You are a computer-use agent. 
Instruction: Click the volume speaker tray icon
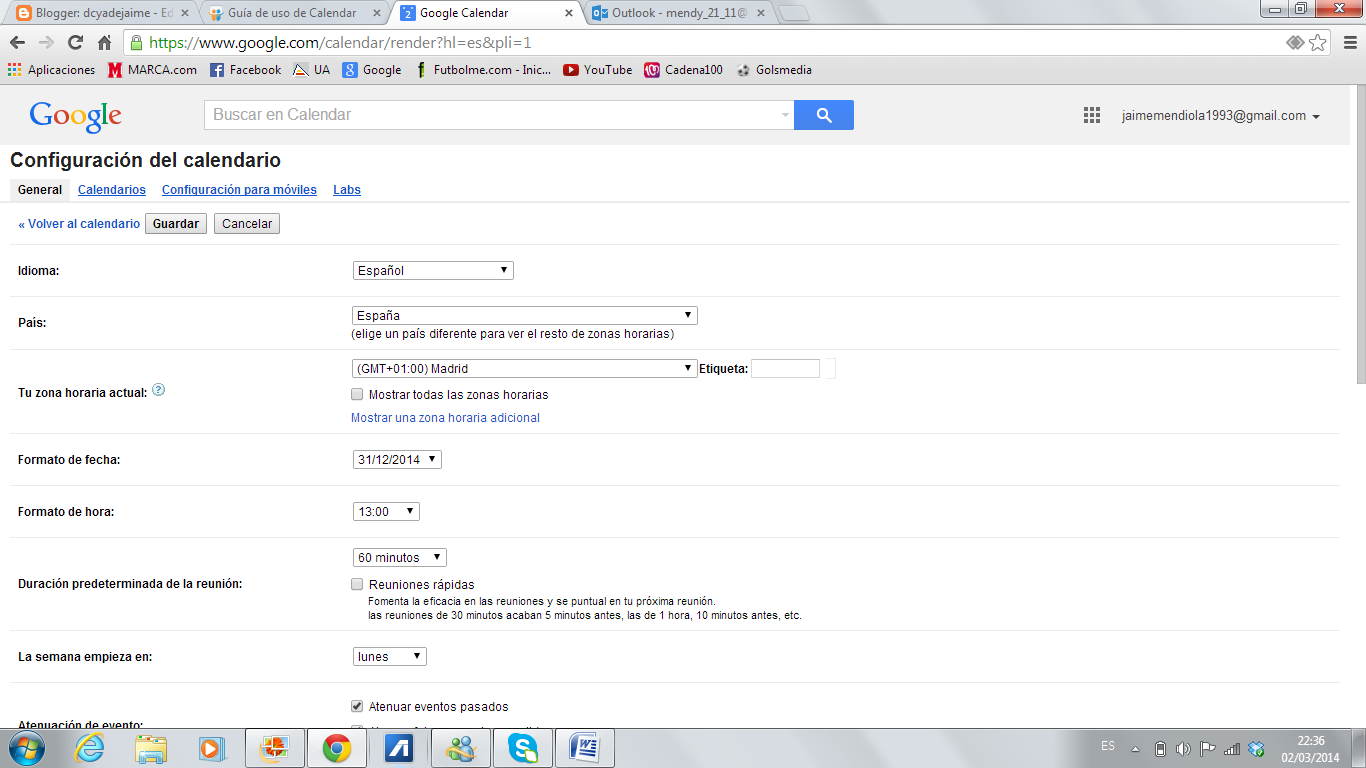[x=1183, y=748]
